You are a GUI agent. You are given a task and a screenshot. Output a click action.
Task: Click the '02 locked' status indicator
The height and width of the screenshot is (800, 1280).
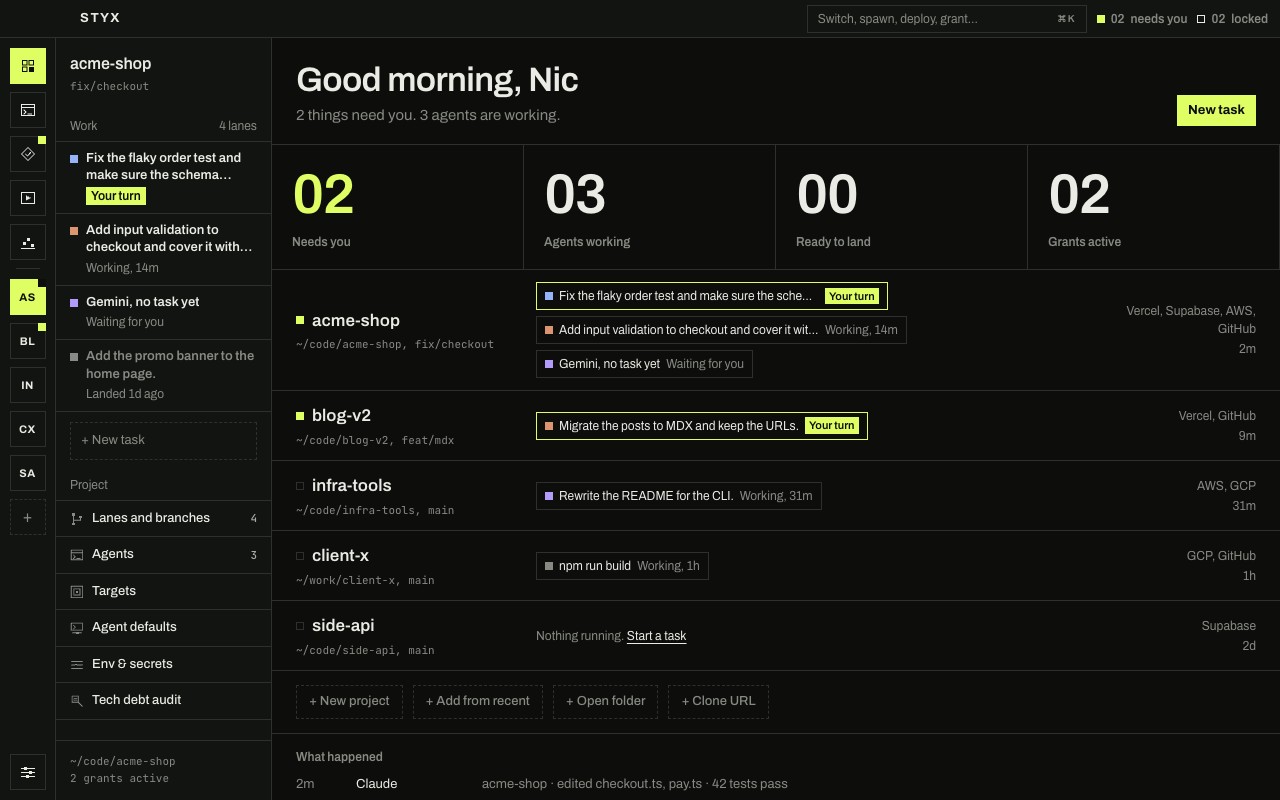pyautogui.click(x=1232, y=19)
